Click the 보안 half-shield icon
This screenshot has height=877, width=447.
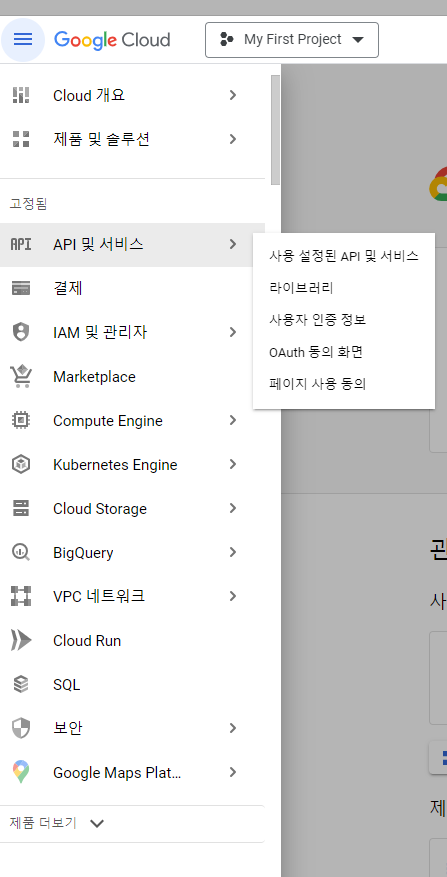click(21, 728)
